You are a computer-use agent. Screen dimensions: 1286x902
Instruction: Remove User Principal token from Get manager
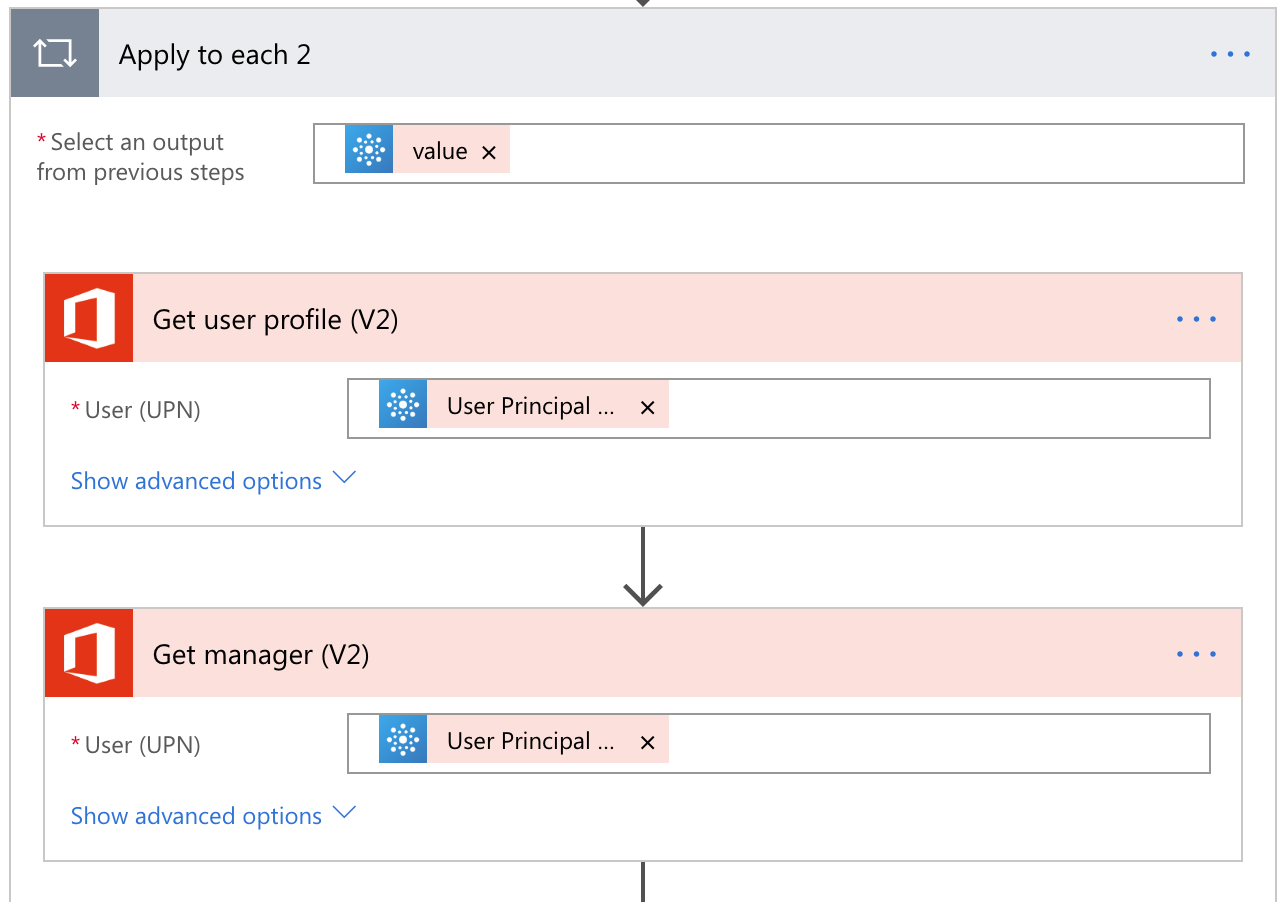point(647,743)
